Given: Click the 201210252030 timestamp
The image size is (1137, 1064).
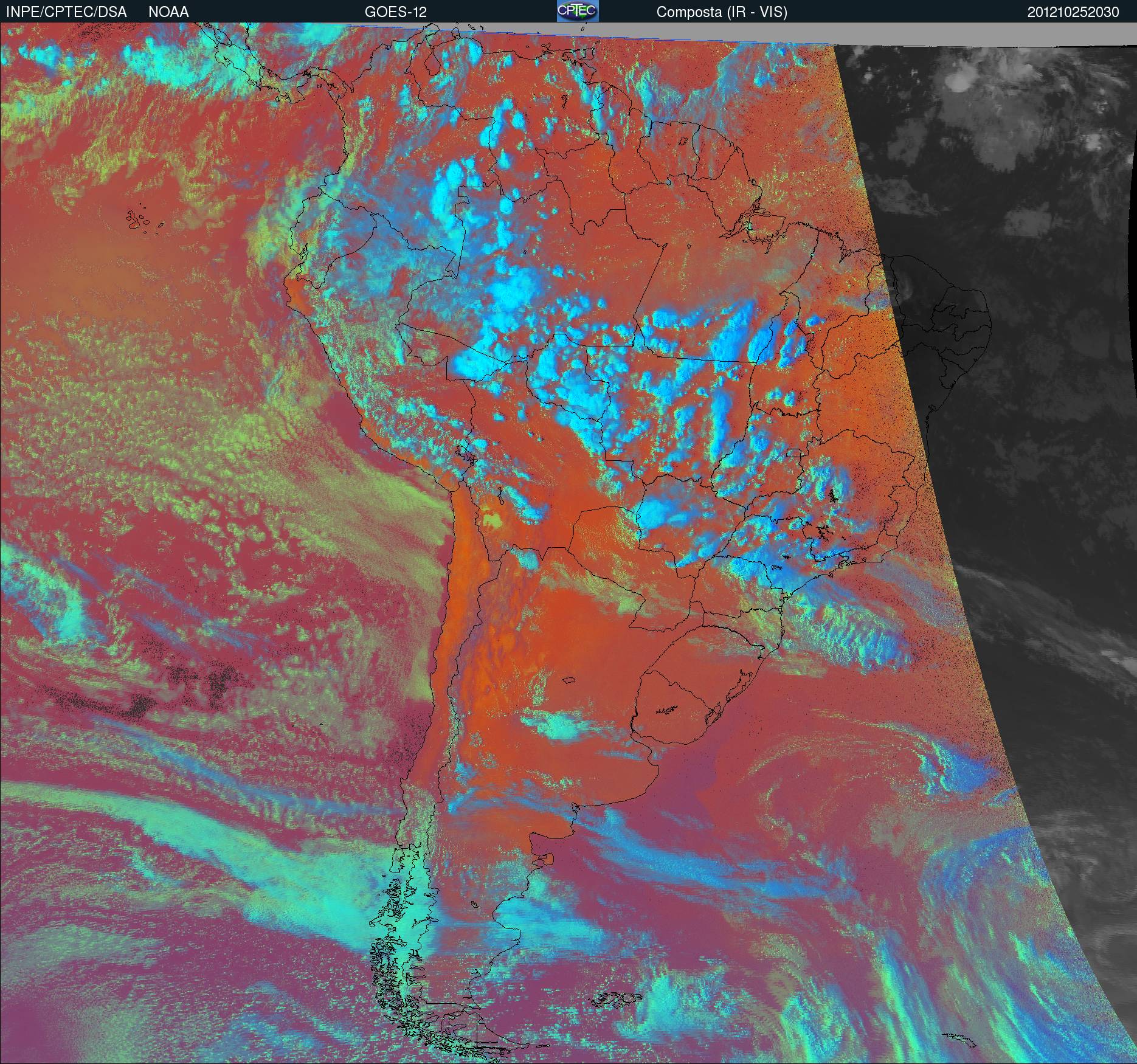Looking at the screenshot, I should pyautogui.click(x=1073, y=12).
